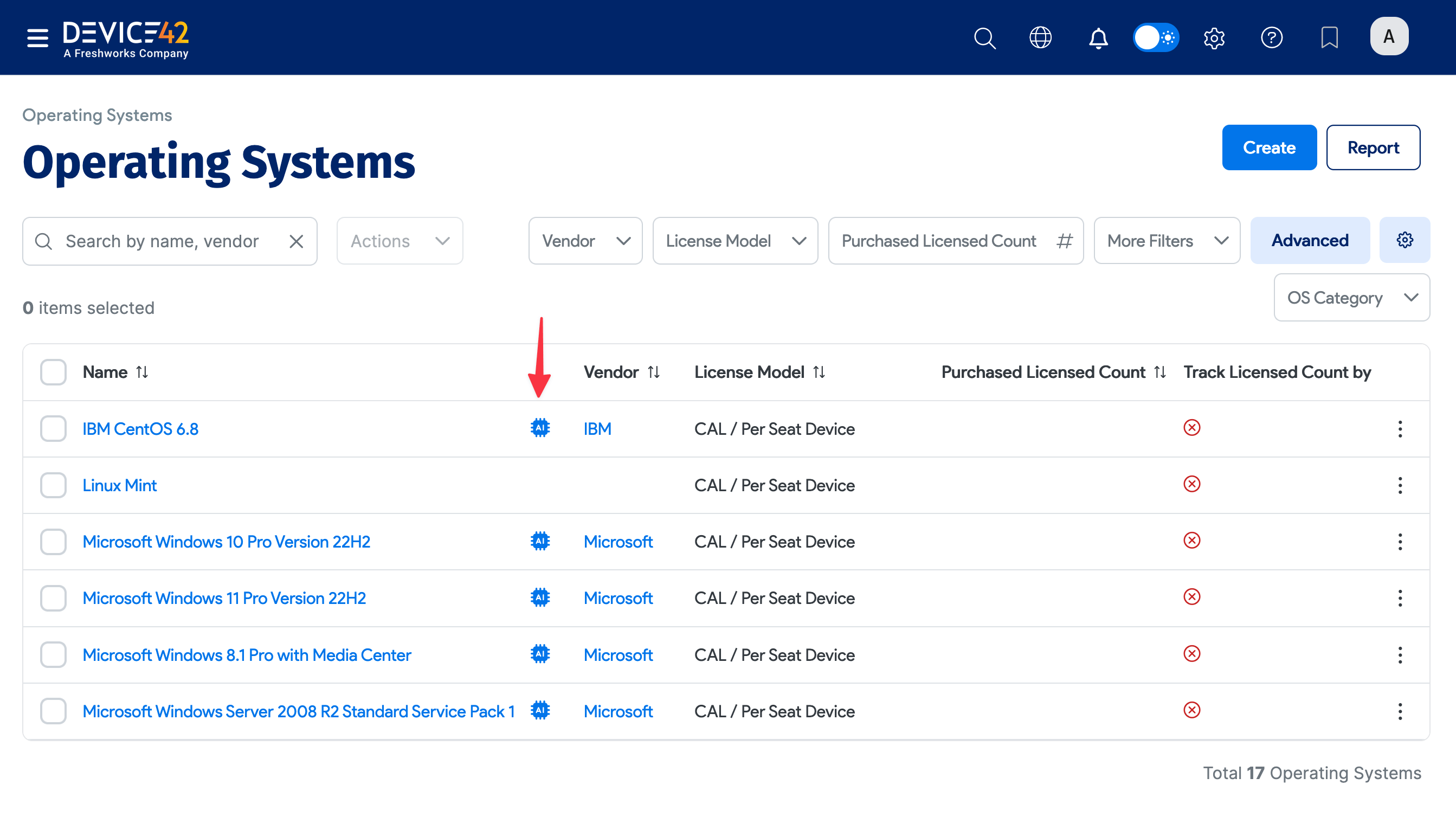
Task: Open the global search magnifier icon
Action: [984, 38]
